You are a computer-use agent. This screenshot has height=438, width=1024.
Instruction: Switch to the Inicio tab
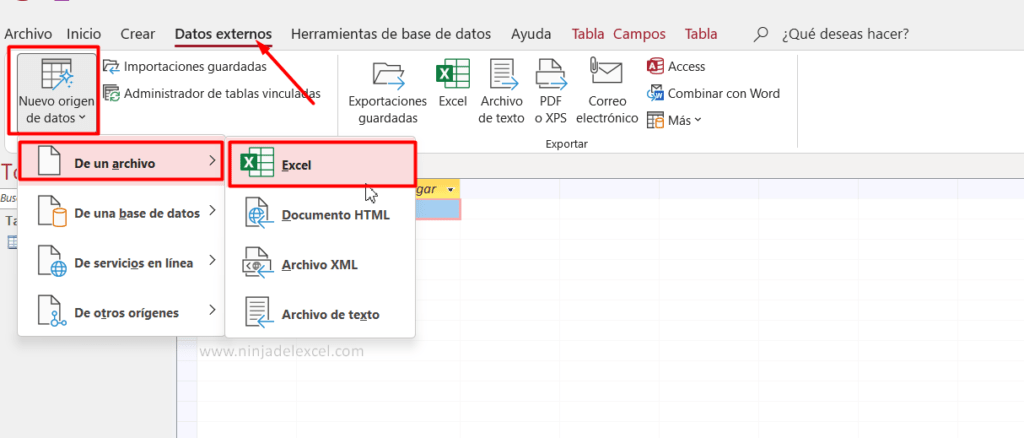pos(84,34)
